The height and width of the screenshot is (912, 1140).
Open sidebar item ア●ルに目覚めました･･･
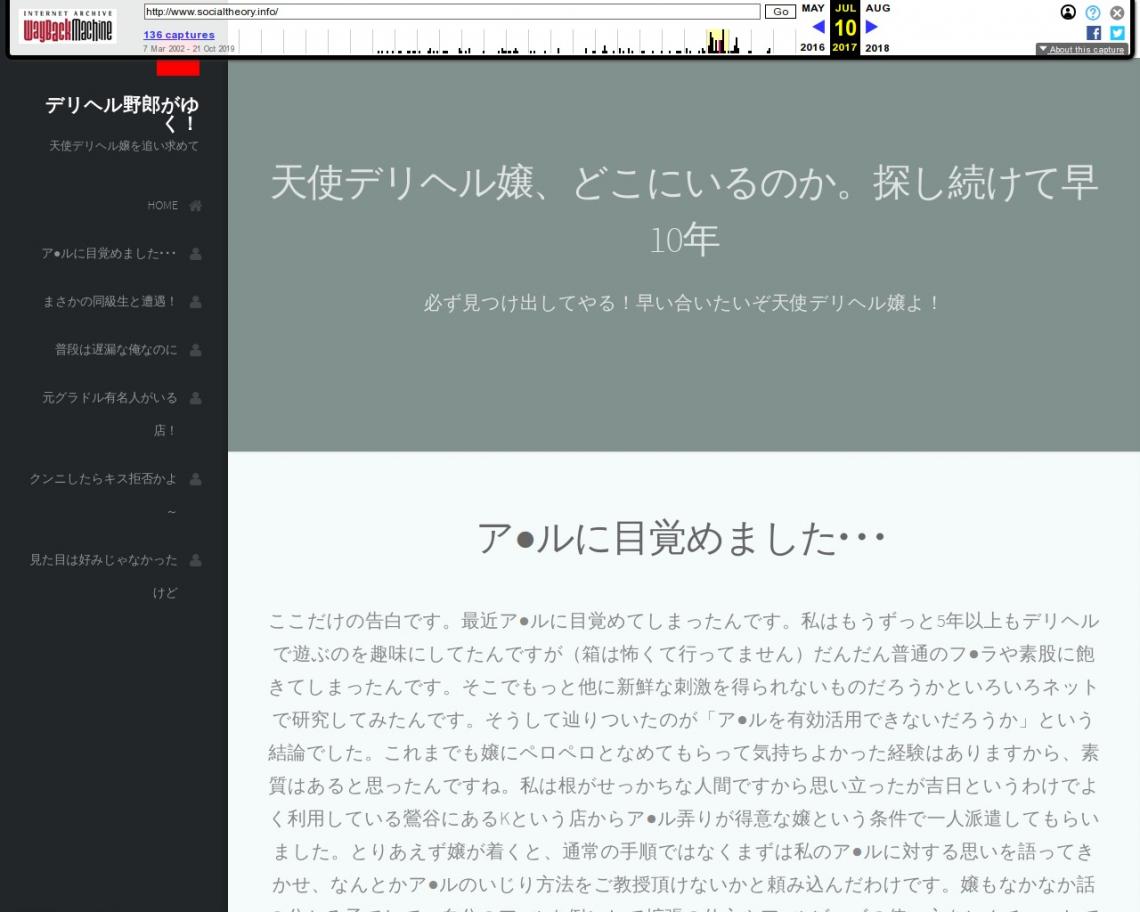(108, 253)
